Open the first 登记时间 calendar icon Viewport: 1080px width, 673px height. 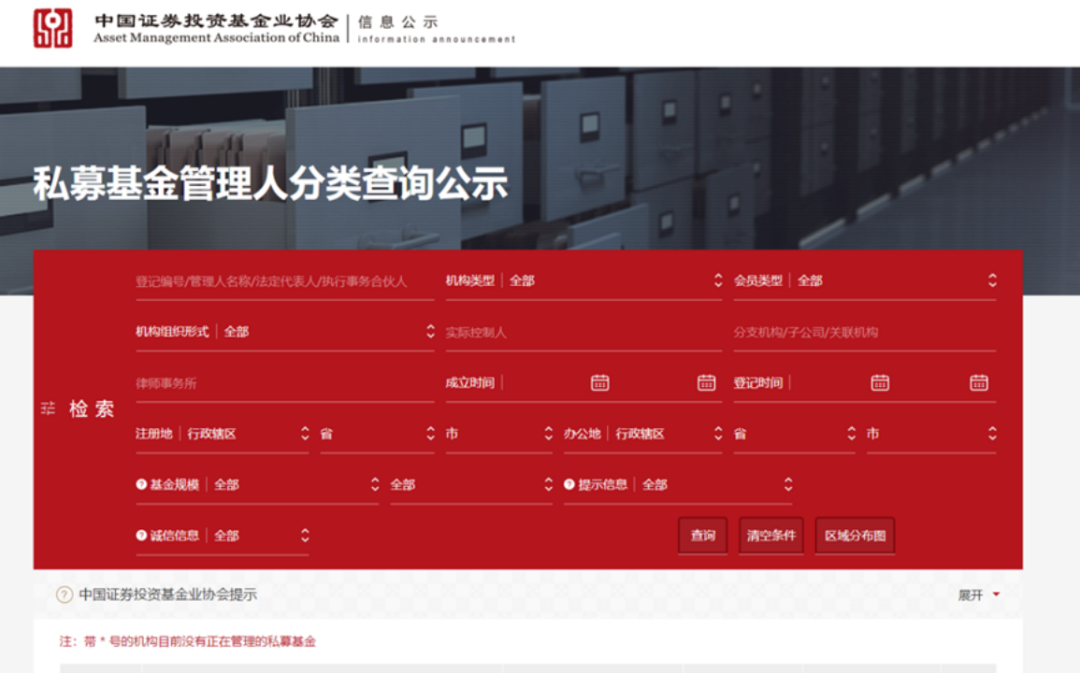pos(880,382)
